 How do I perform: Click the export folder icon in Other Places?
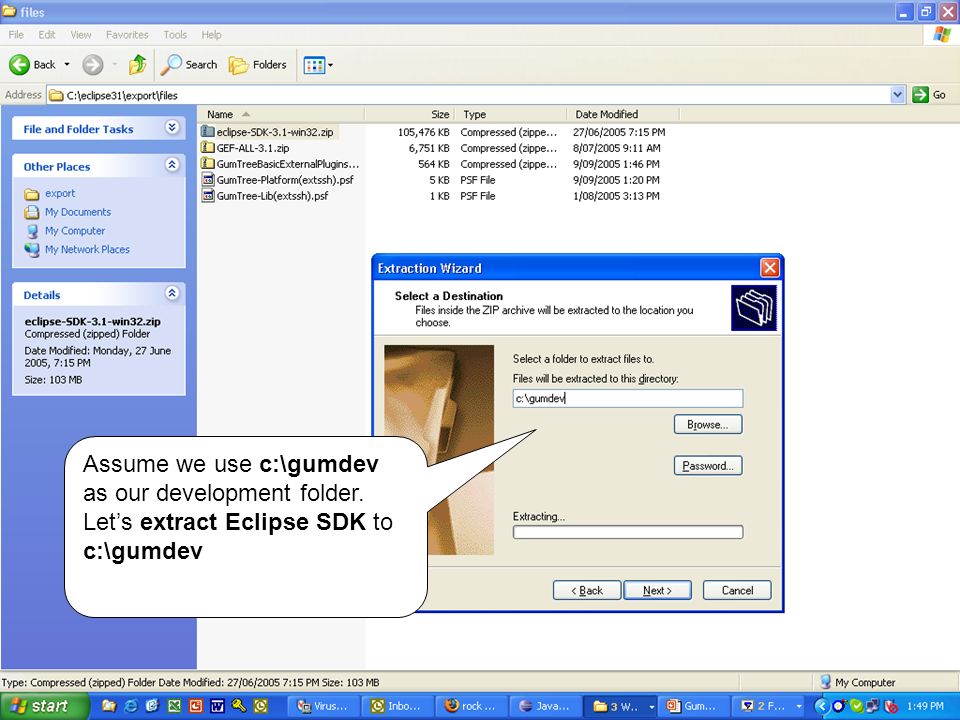tap(32, 194)
